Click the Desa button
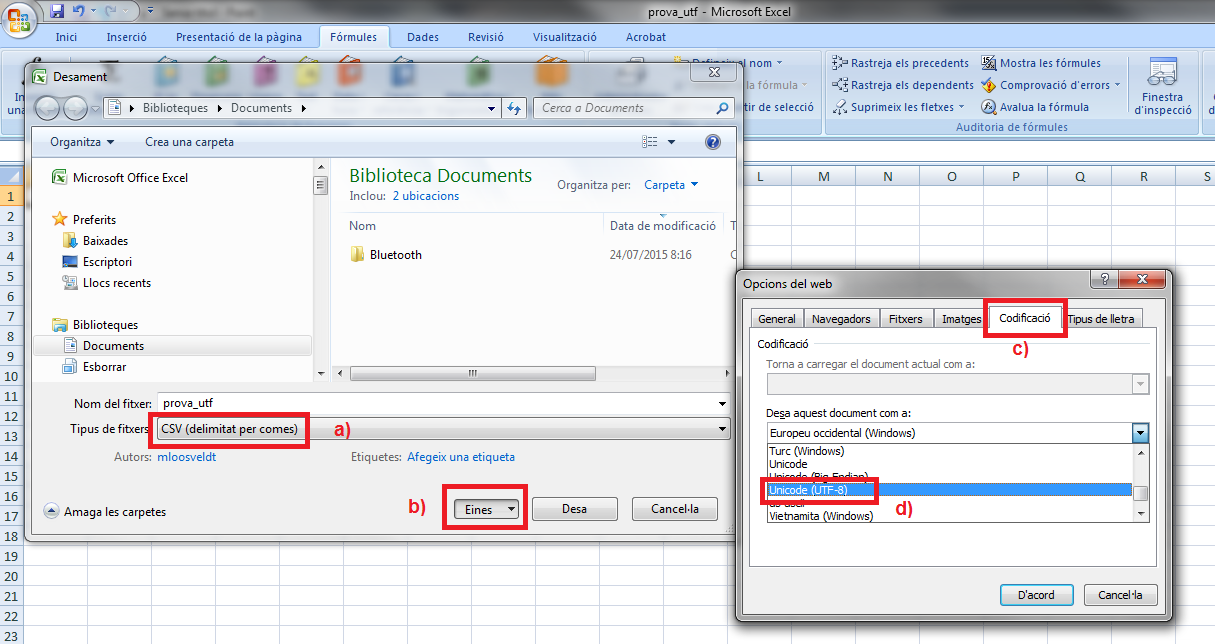This screenshot has width=1215, height=644. click(x=574, y=509)
